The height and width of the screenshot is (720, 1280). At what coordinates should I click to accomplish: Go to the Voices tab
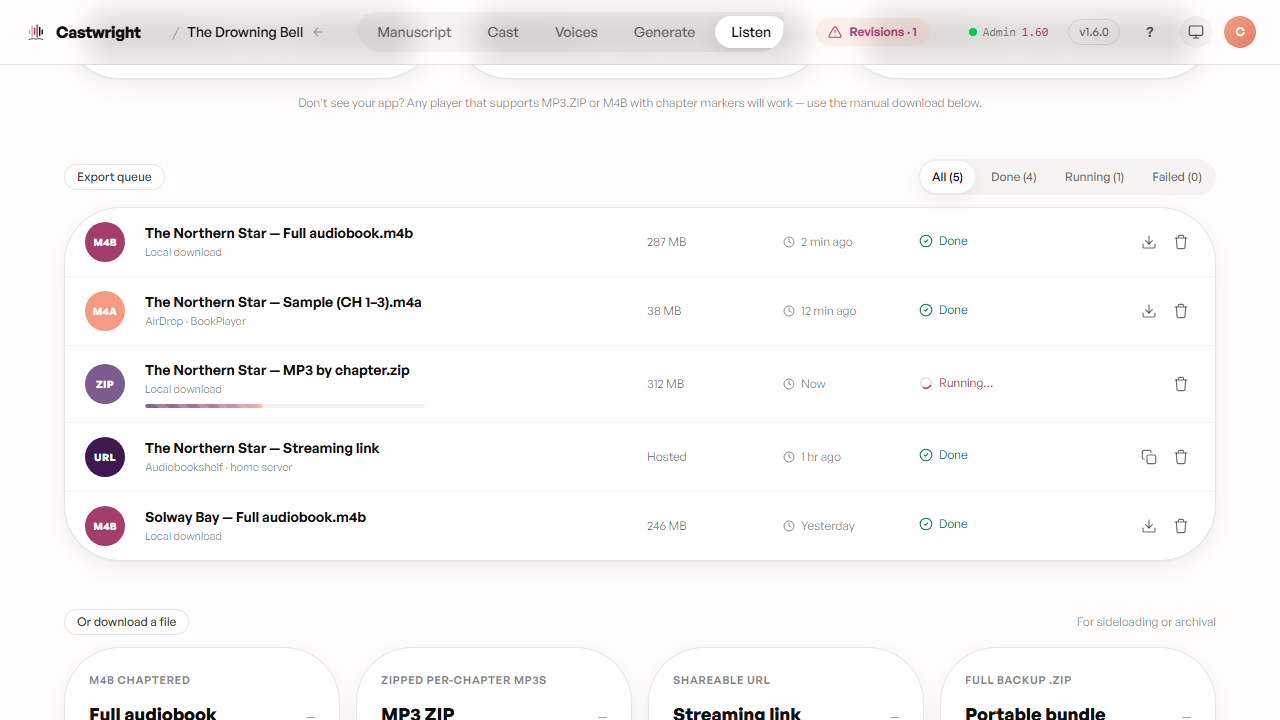tap(576, 32)
